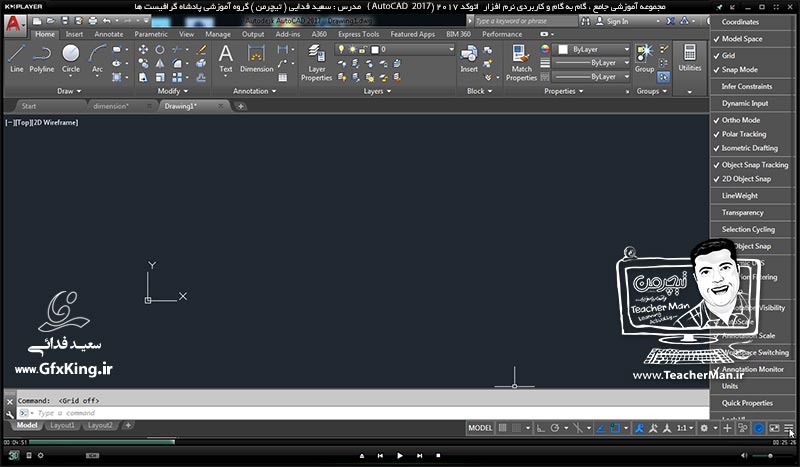800x467 pixels.
Task: Click the 2D Wireframe visual style label
Action: pyautogui.click(x=56, y=122)
